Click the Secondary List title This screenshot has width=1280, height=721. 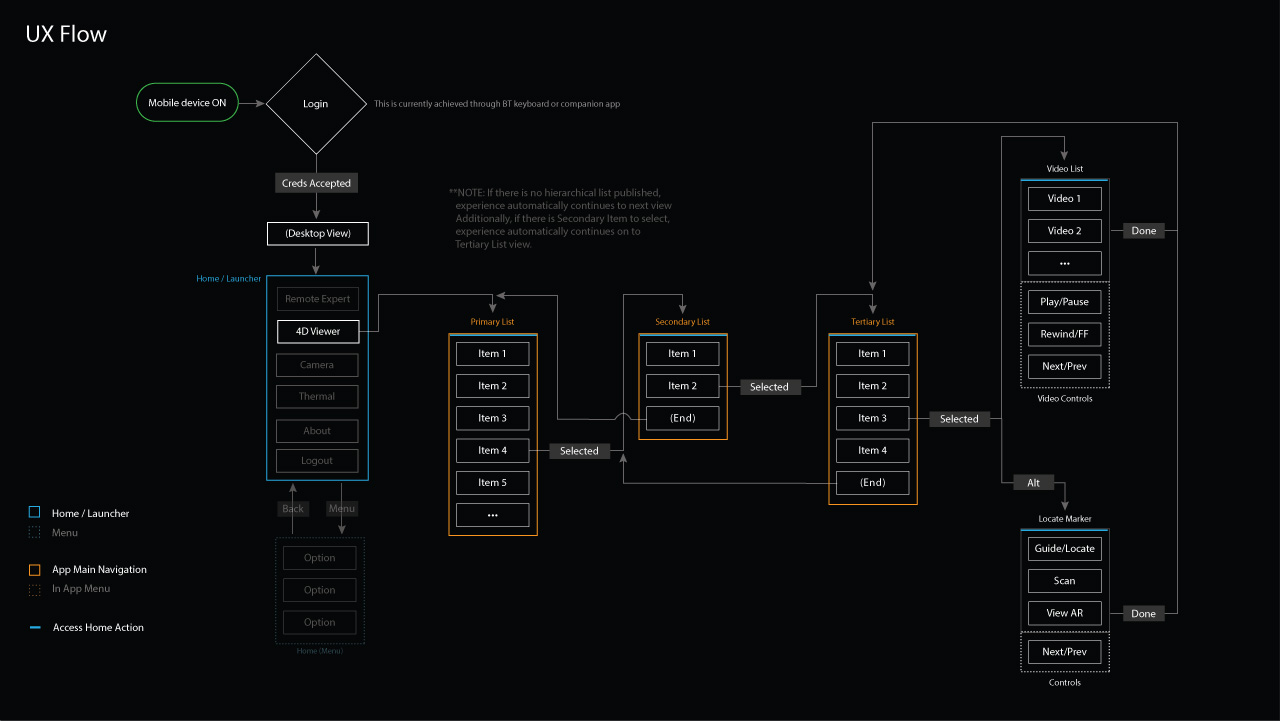click(x=683, y=322)
